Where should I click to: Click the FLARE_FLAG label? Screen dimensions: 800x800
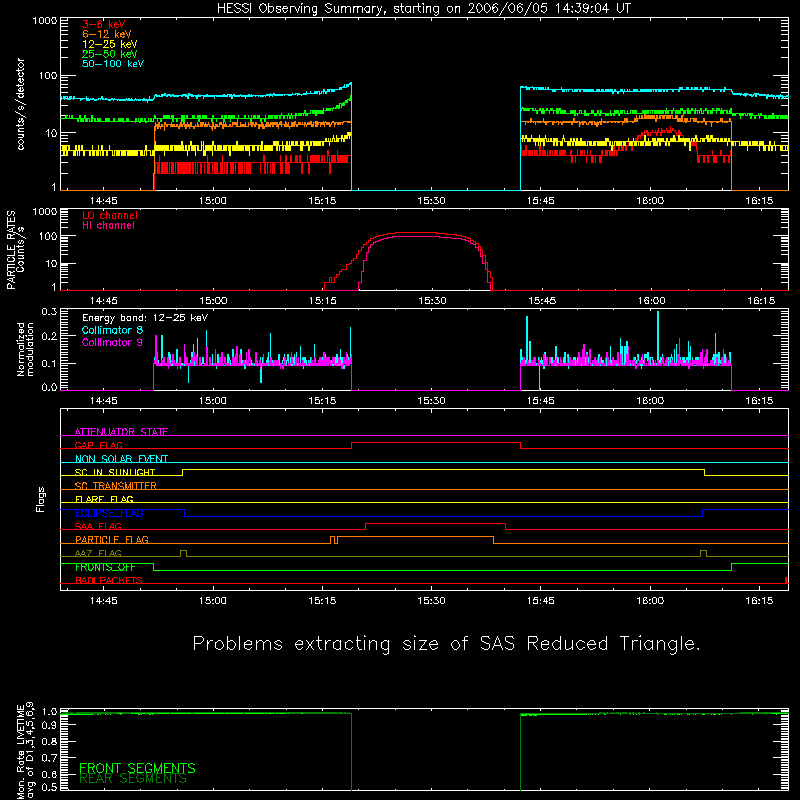coord(104,499)
